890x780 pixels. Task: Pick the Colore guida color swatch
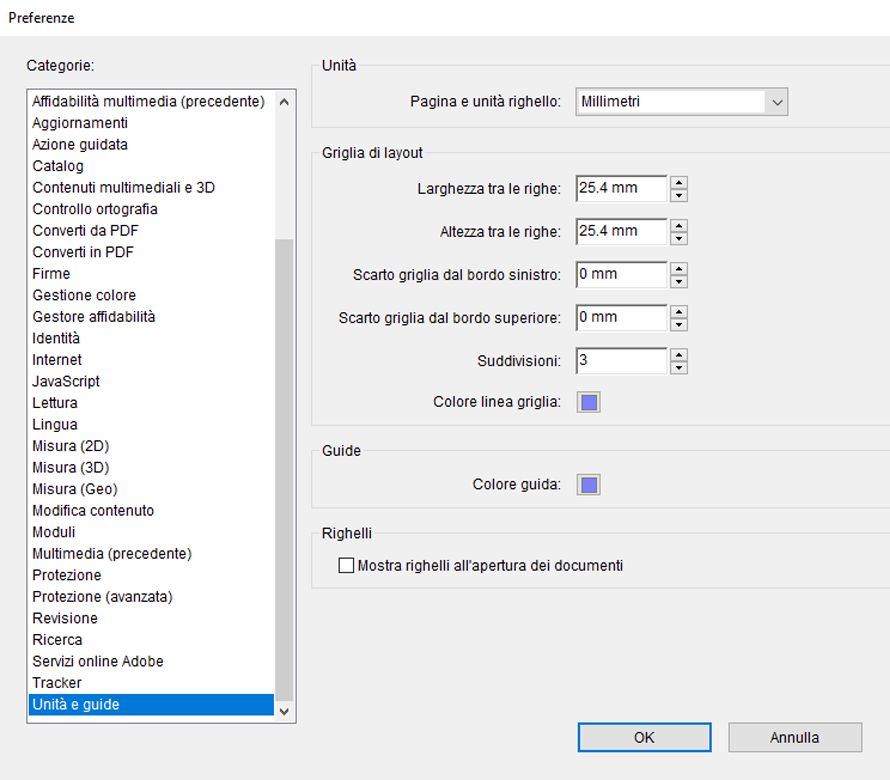coord(589,485)
